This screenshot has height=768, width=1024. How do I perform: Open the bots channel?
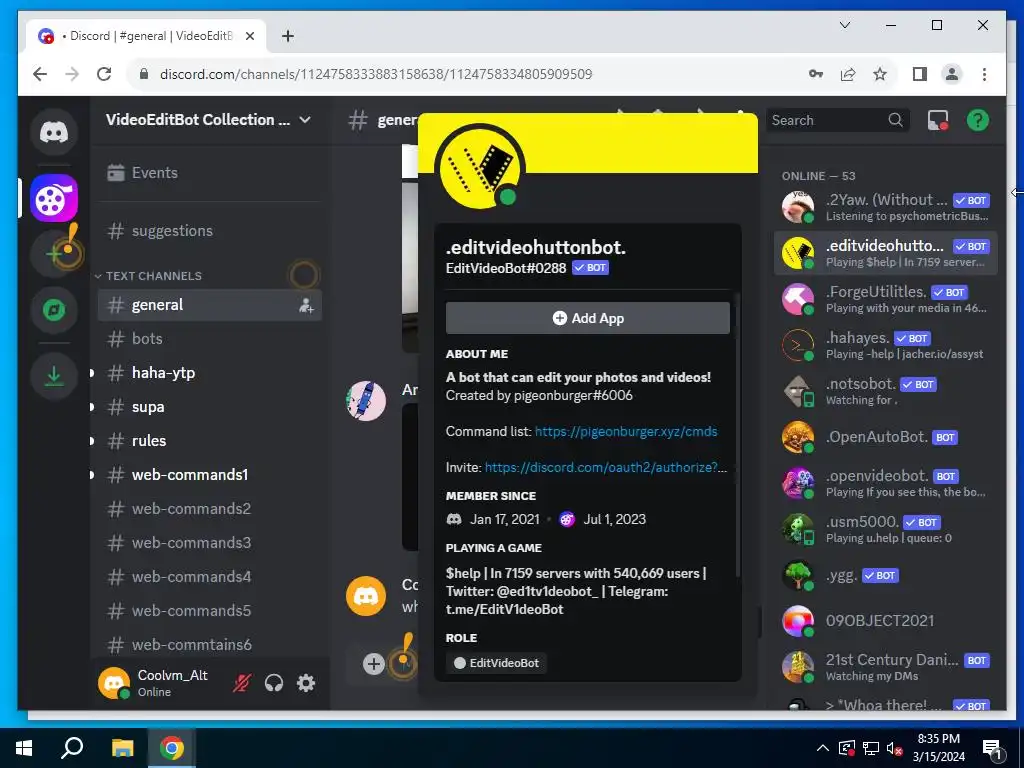coord(209,339)
